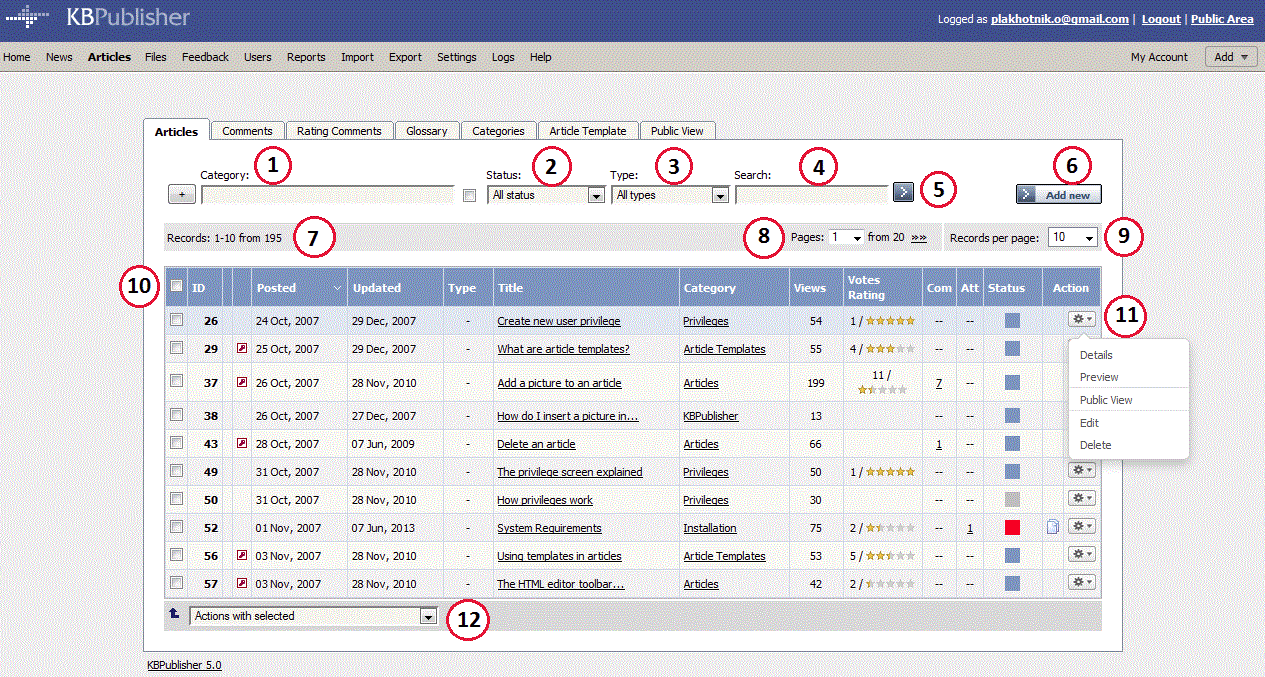This screenshot has width=1265, height=677.
Task: Open gear action menu for article 49
Action: tap(1081, 470)
